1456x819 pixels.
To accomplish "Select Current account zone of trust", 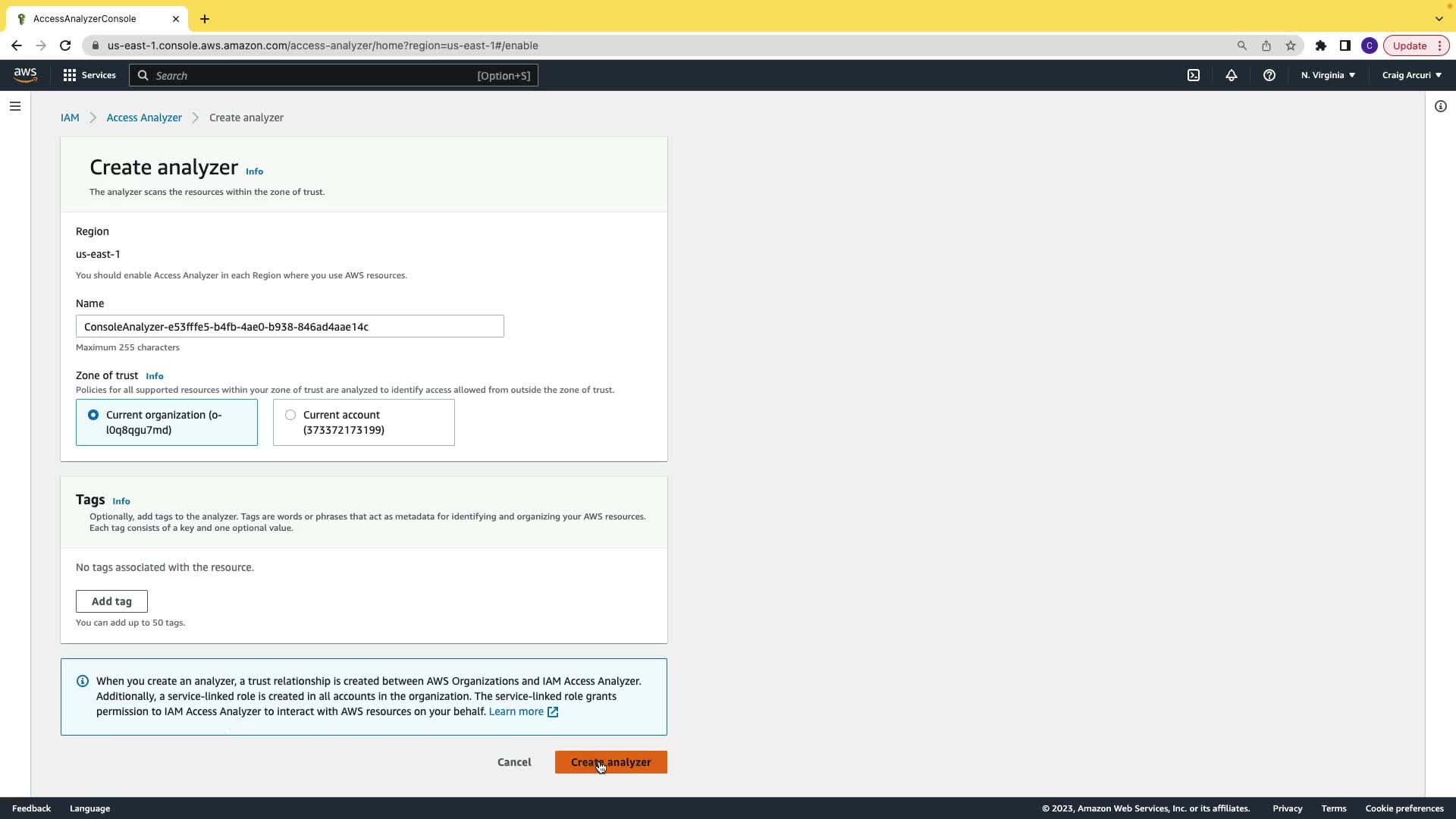I will (290, 415).
